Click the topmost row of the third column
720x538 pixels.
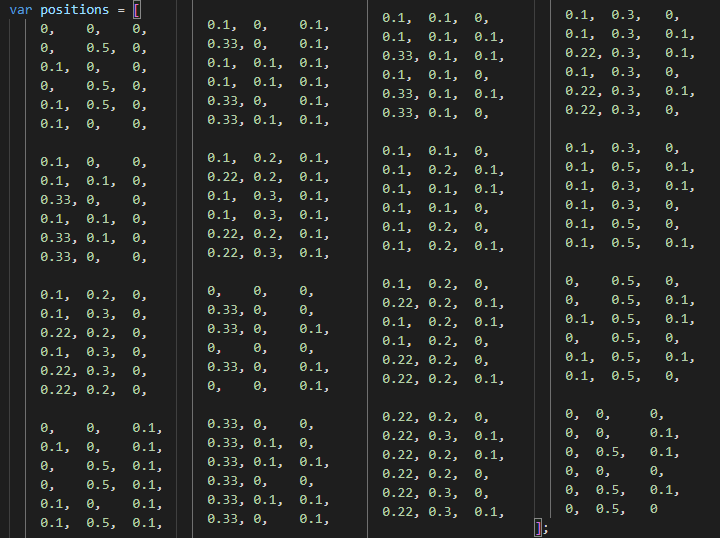(x=436, y=18)
